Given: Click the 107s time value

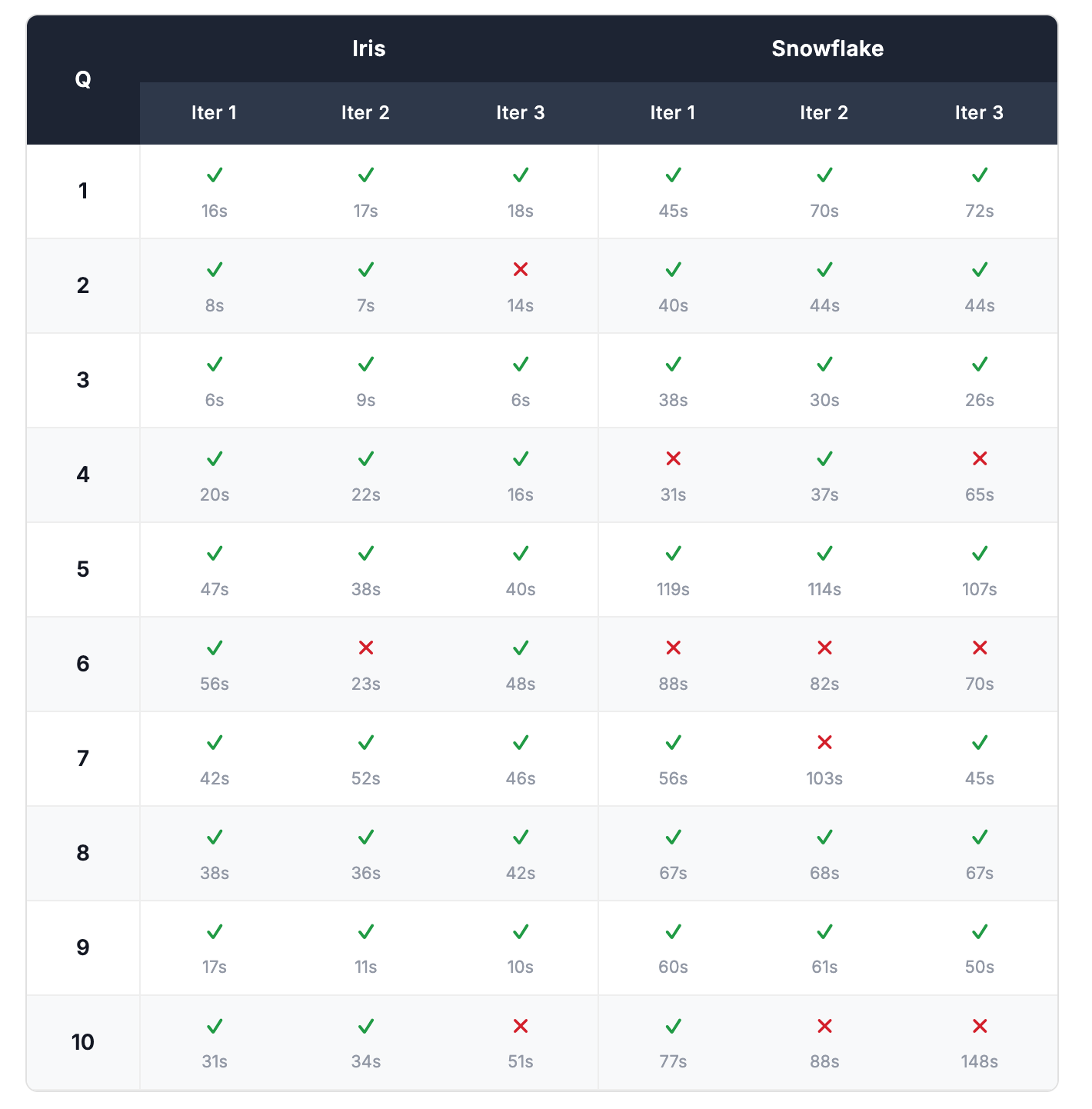Looking at the screenshot, I should pos(979,589).
